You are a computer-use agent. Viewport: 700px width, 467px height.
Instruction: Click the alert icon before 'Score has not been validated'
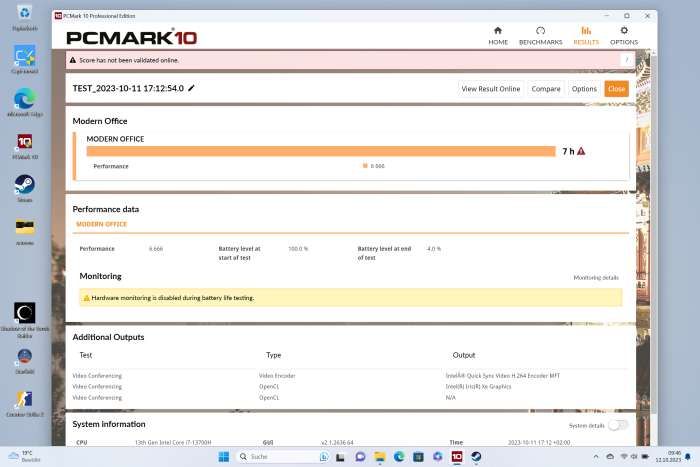click(x=73, y=60)
